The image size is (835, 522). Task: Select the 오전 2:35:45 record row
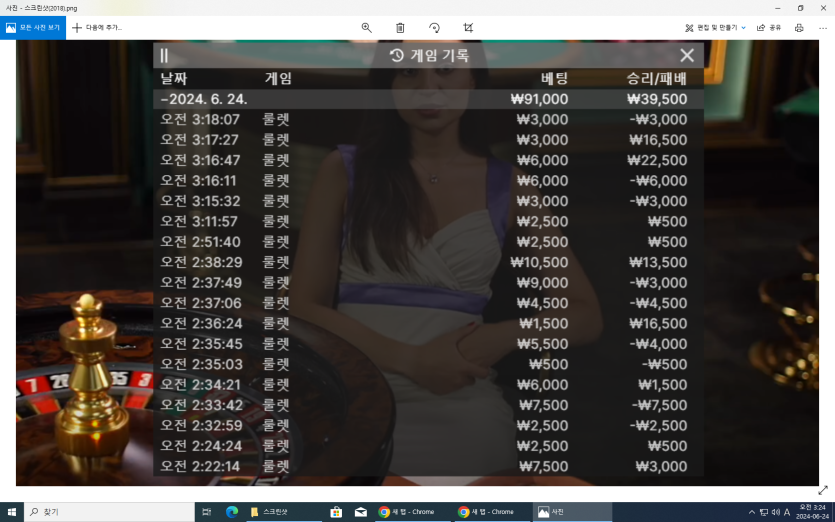[428, 344]
